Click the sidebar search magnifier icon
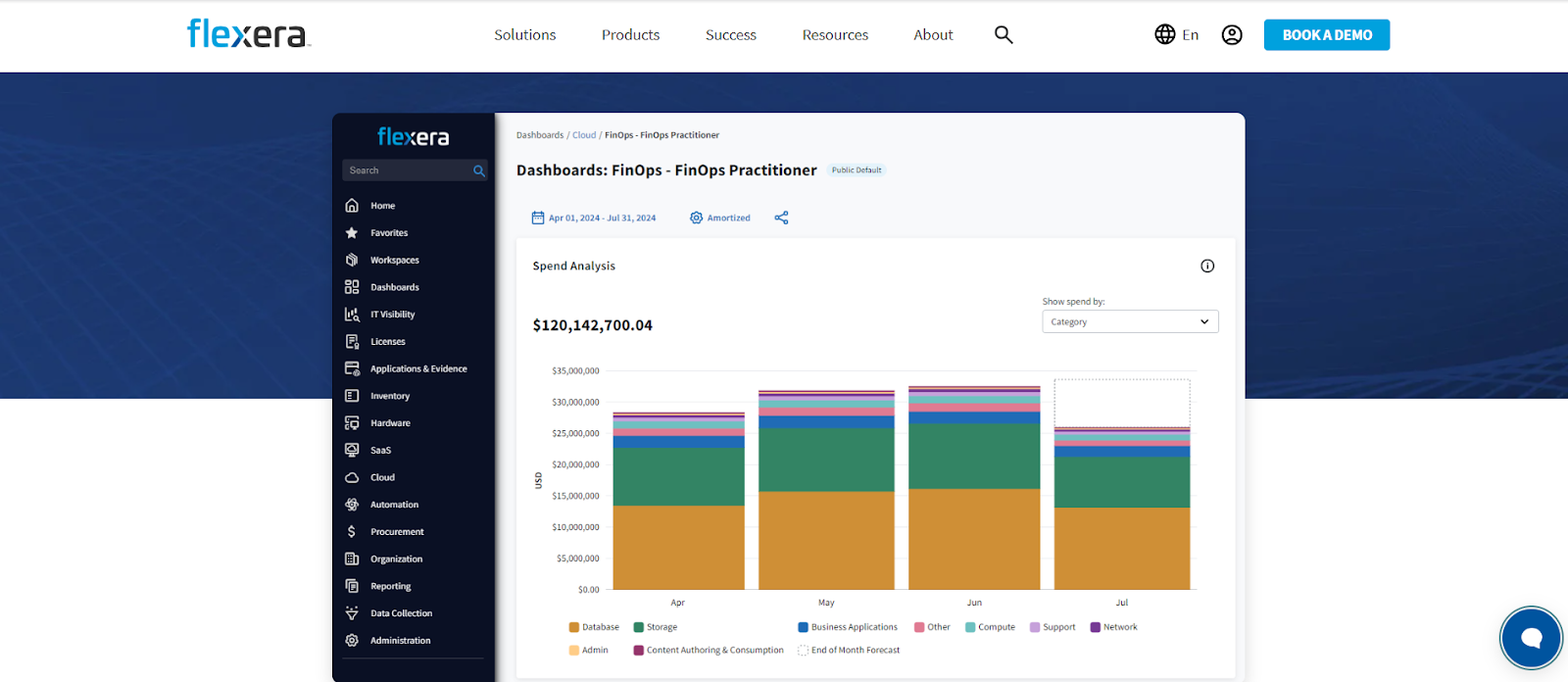 [x=479, y=170]
